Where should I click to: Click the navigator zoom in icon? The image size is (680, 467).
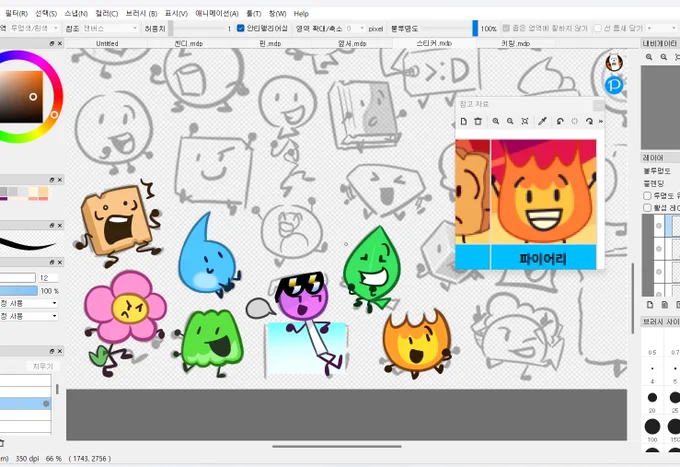coord(649,57)
